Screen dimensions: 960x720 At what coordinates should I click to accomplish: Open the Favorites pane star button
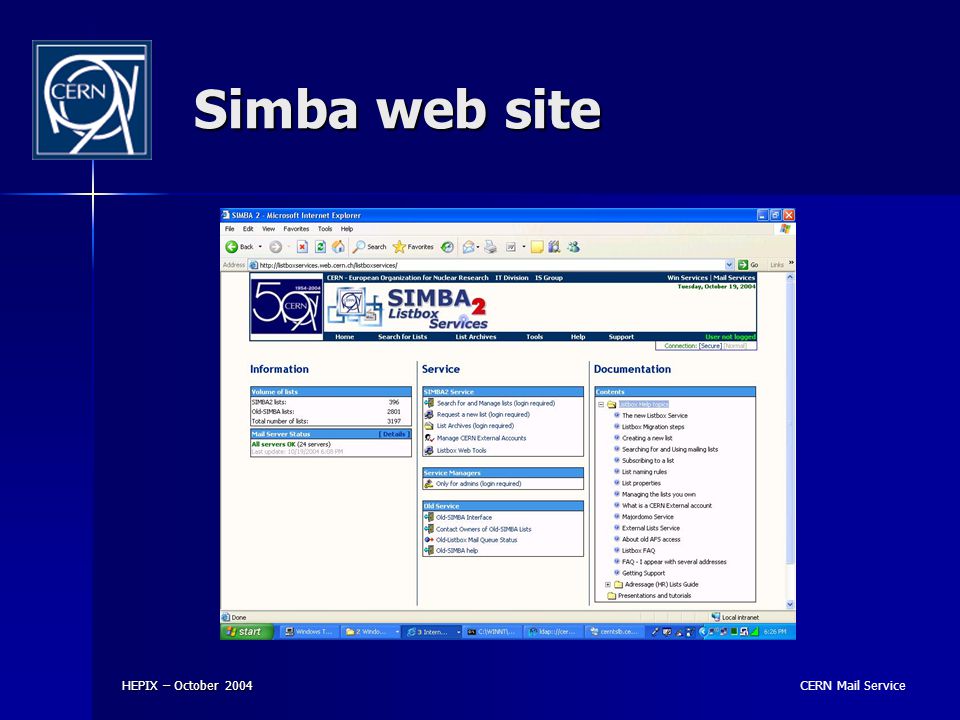coord(413,247)
